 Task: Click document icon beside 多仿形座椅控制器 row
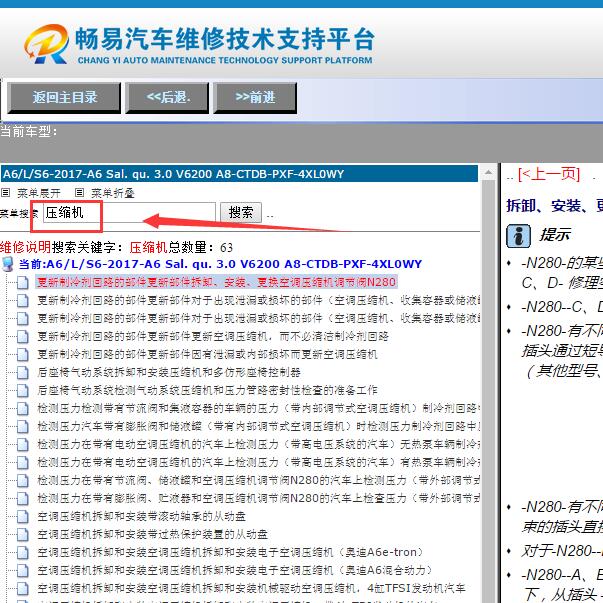(x=23, y=372)
